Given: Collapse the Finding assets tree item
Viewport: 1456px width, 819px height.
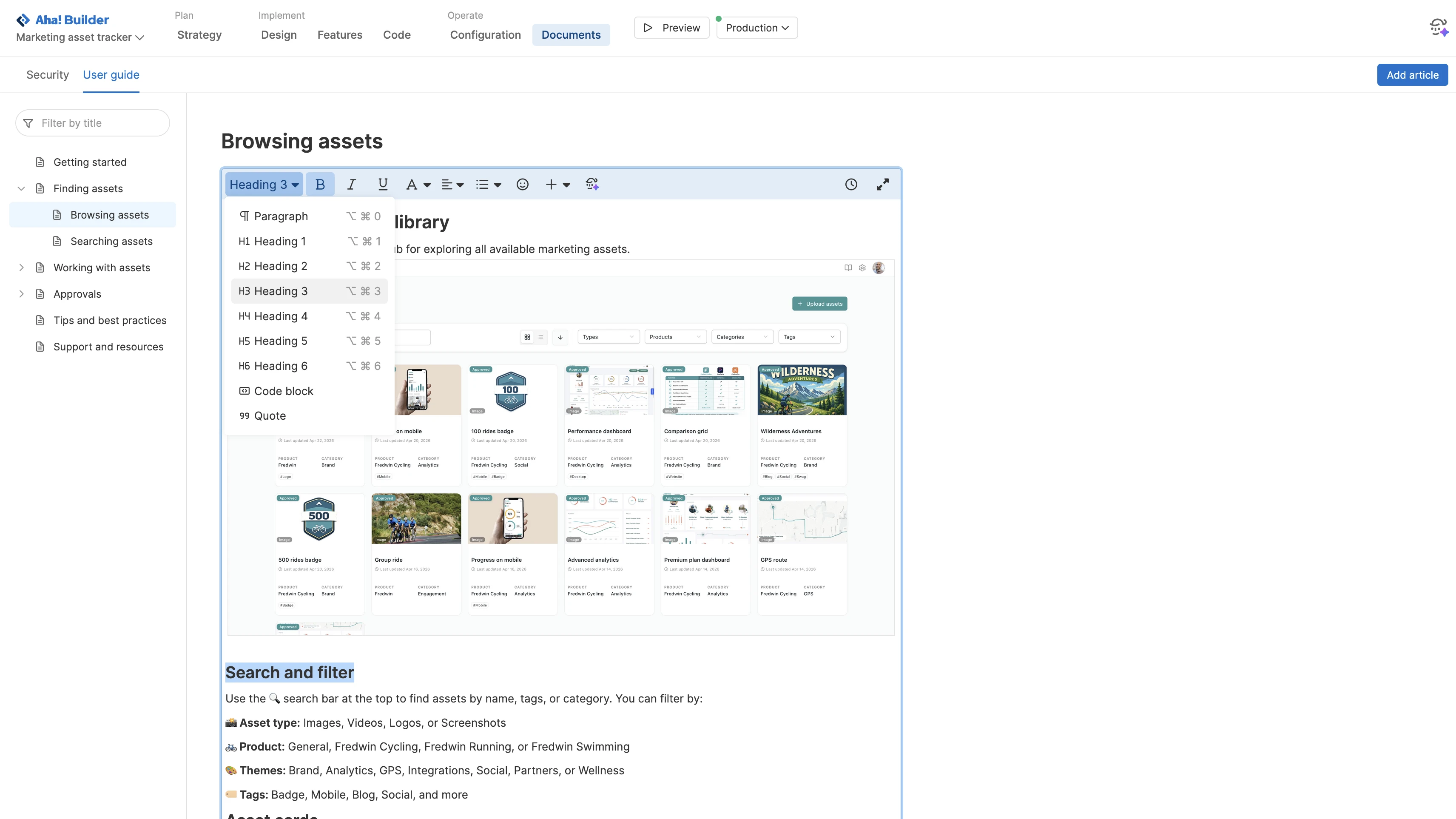Looking at the screenshot, I should click(x=22, y=188).
